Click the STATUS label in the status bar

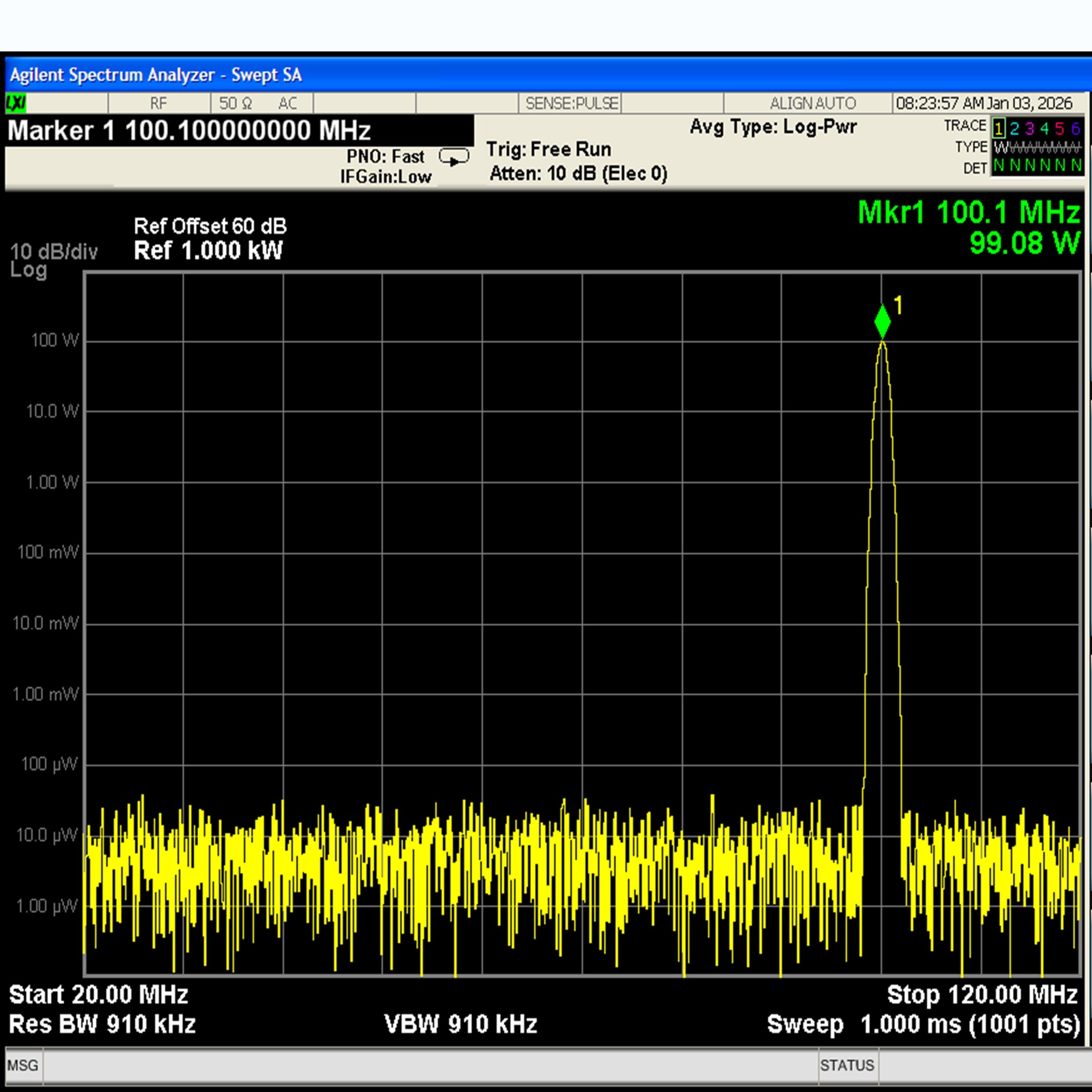pos(847,1065)
